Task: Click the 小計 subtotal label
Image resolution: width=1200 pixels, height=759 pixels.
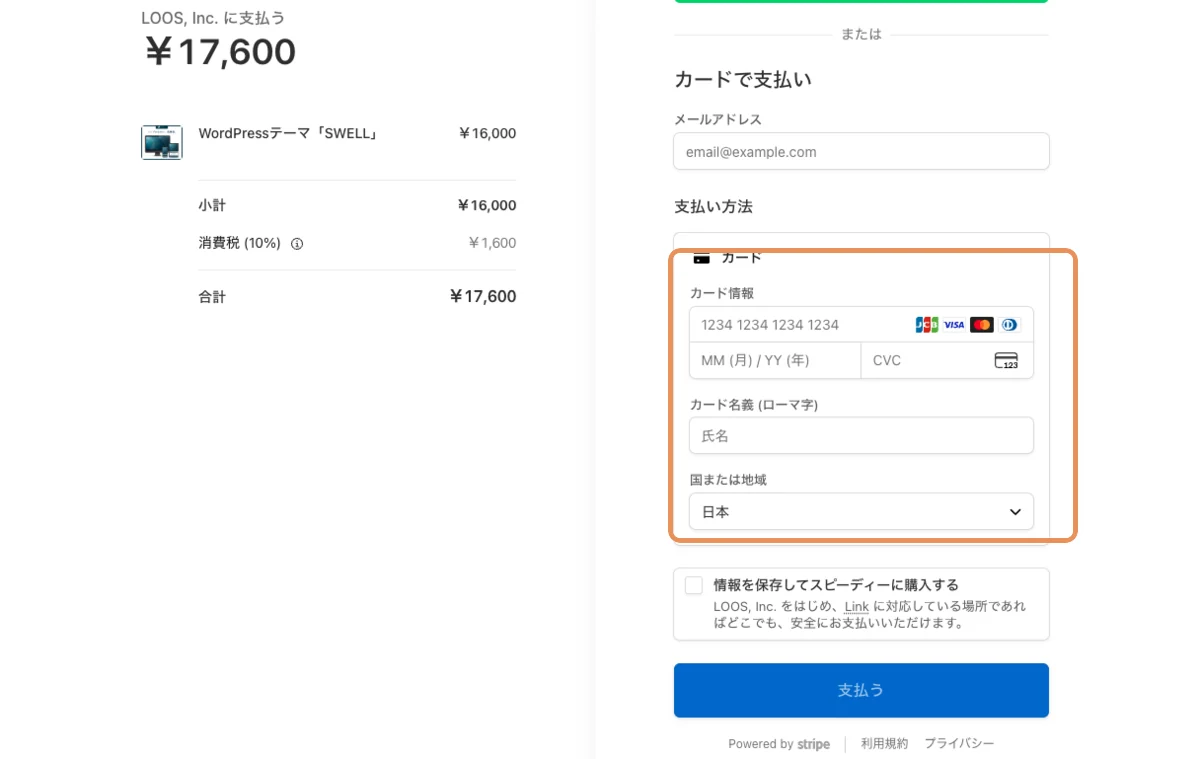Action: (212, 205)
